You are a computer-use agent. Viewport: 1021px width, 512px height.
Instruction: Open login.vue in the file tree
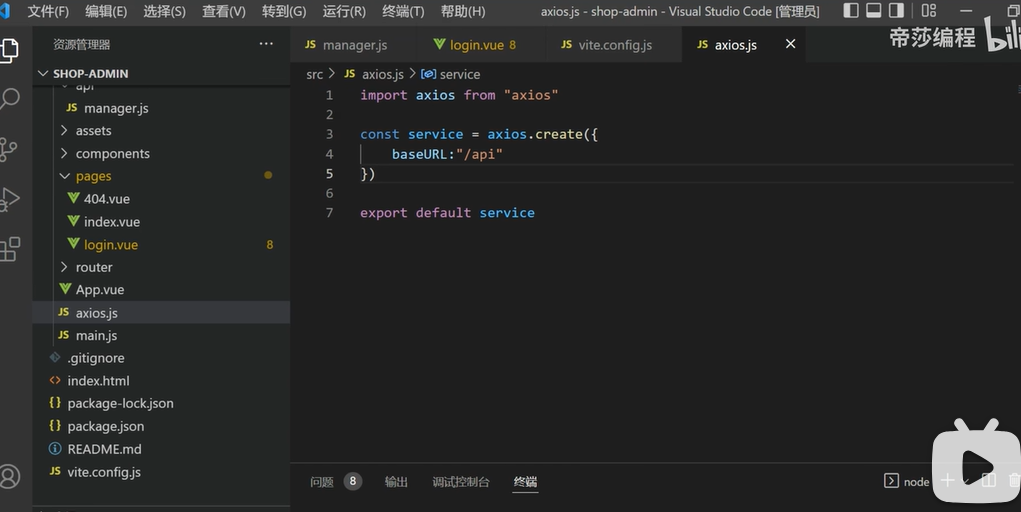[x=110, y=245]
